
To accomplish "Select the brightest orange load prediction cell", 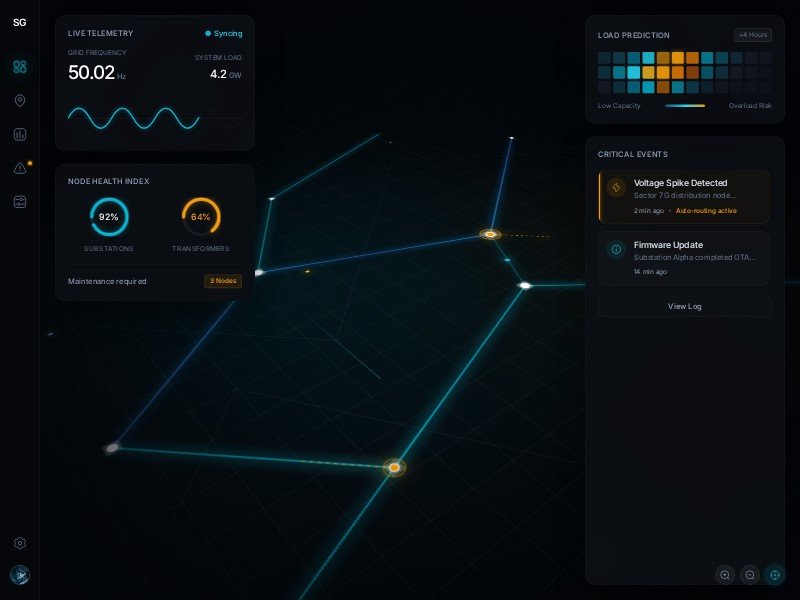I will [678, 58].
